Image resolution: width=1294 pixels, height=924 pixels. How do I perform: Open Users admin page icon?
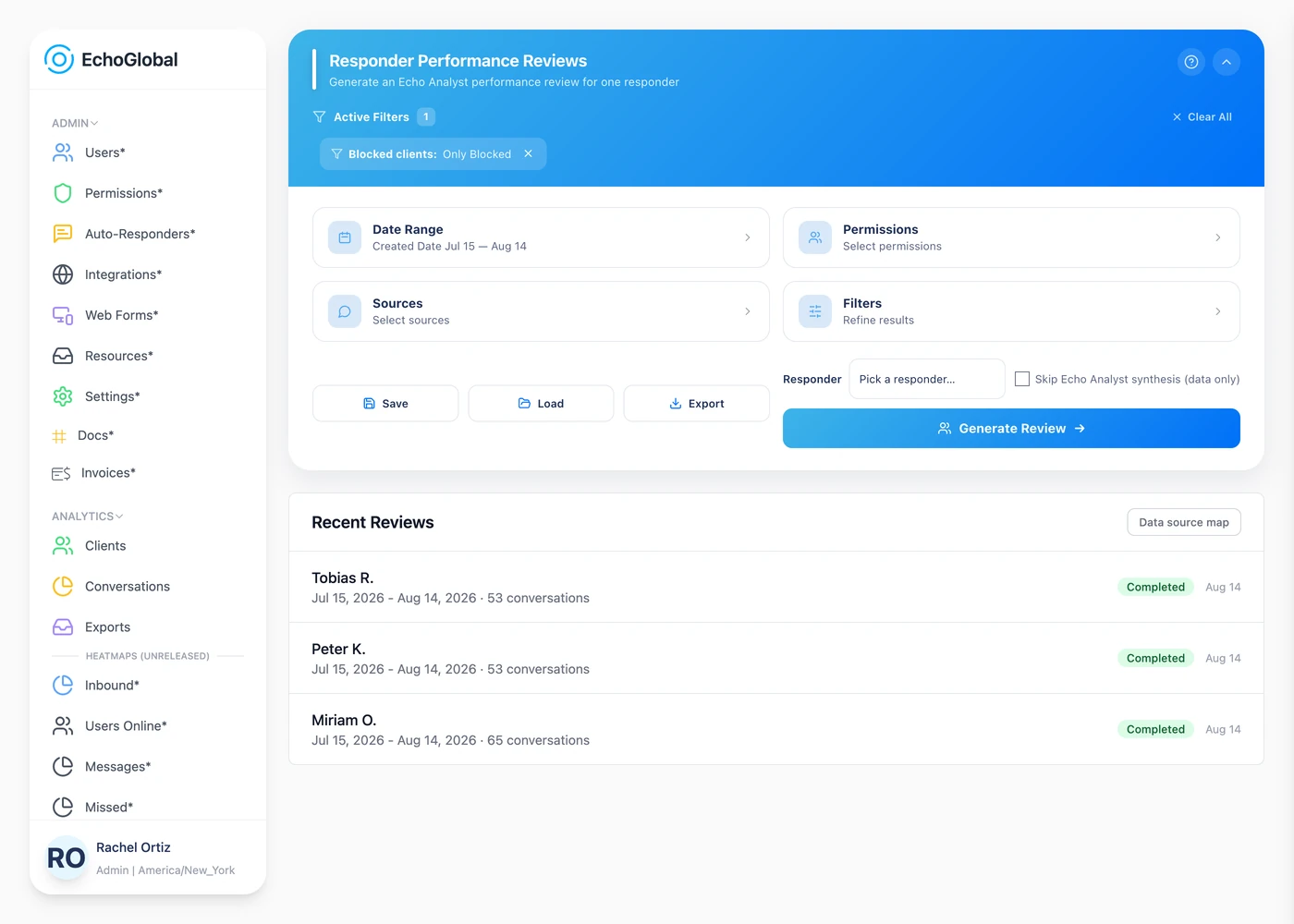[x=63, y=152]
